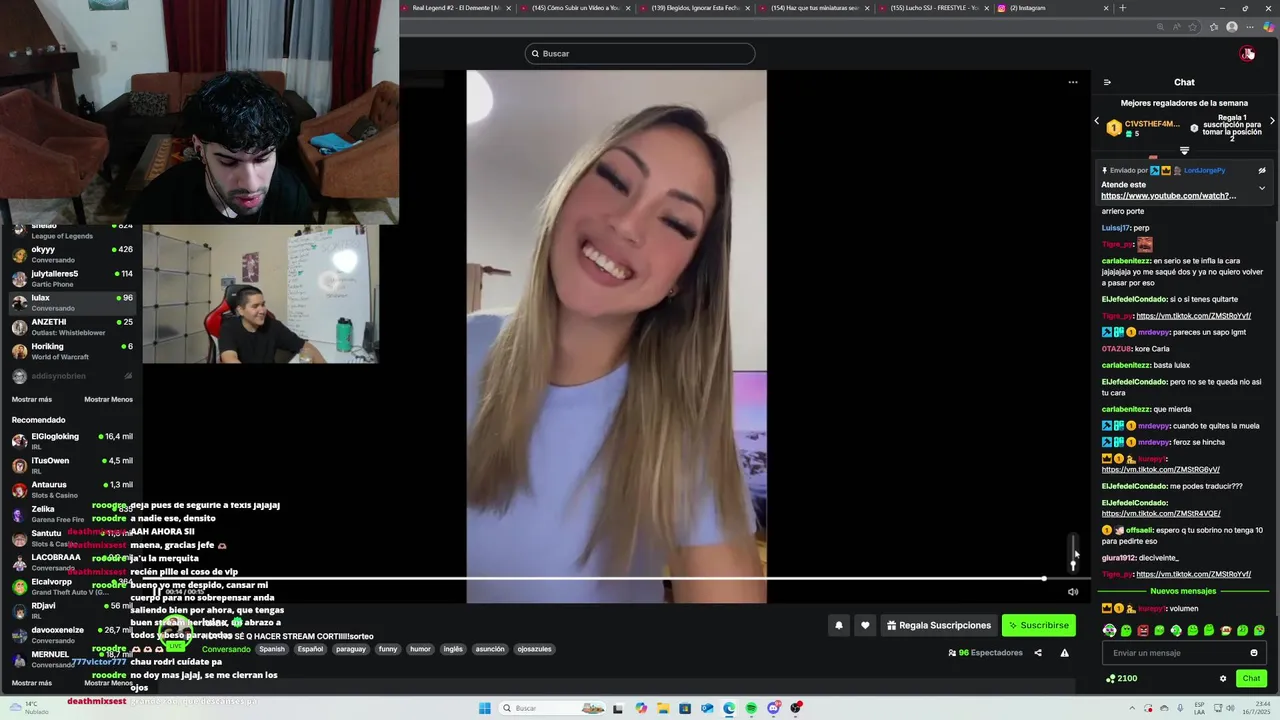The width and height of the screenshot is (1280, 720).
Task: Jump to Nuevos mensajes in chat
Action: 1184,591
